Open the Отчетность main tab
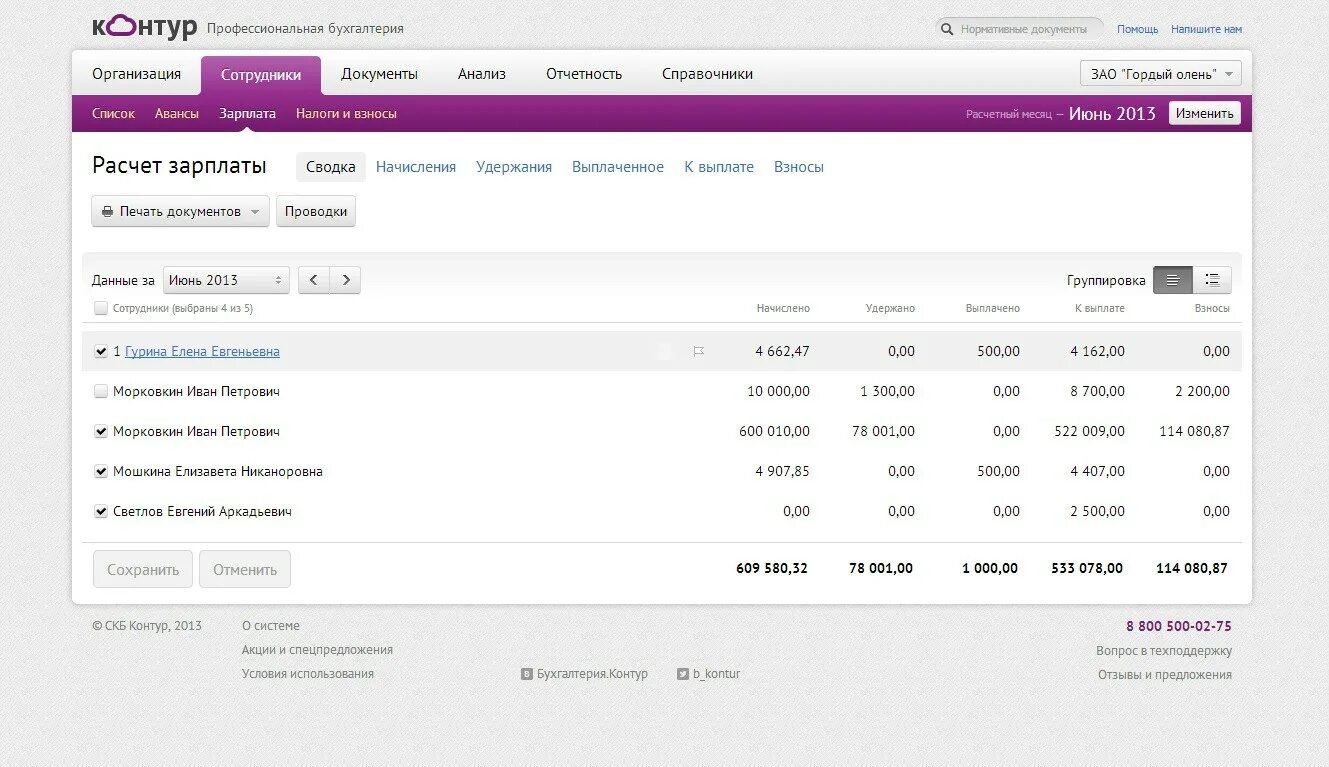The width and height of the screenshot is (1329, 767). 584,74
